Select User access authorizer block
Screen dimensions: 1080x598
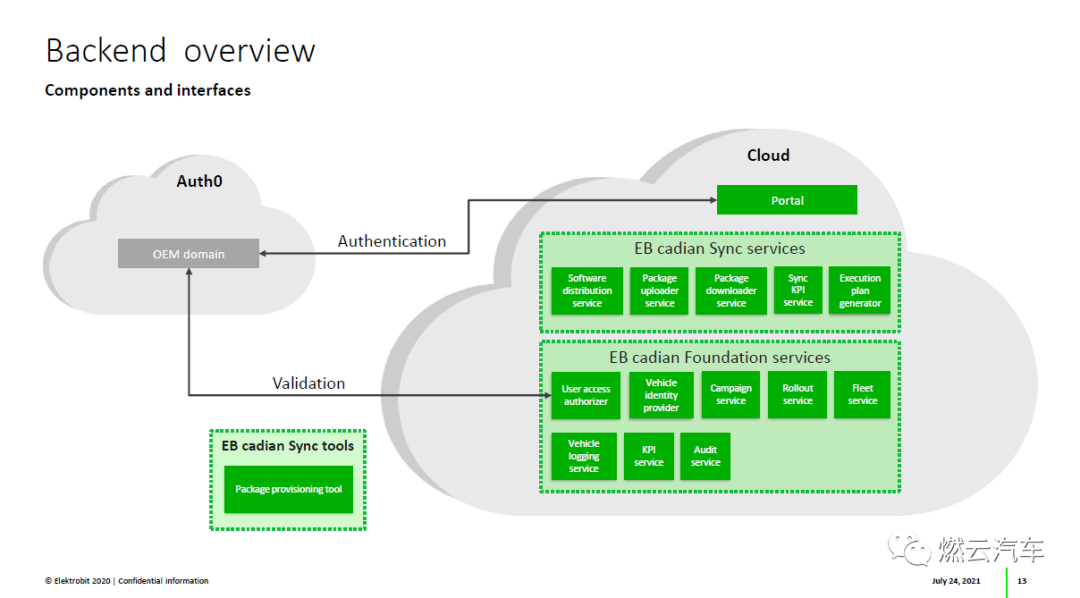pyautogui.click(x=585, y=395)
